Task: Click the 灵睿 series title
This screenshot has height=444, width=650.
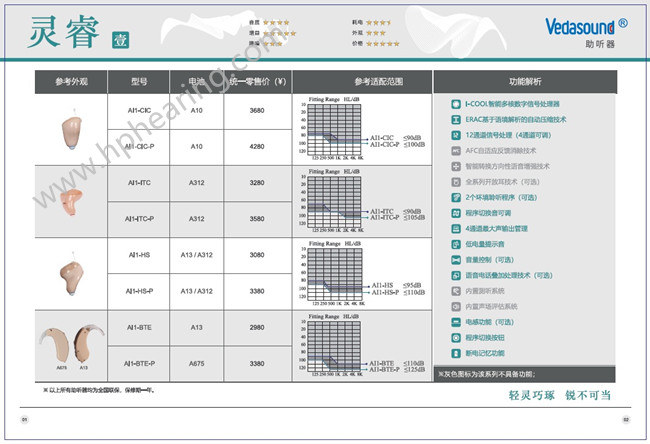Action: tap(64, 32)
